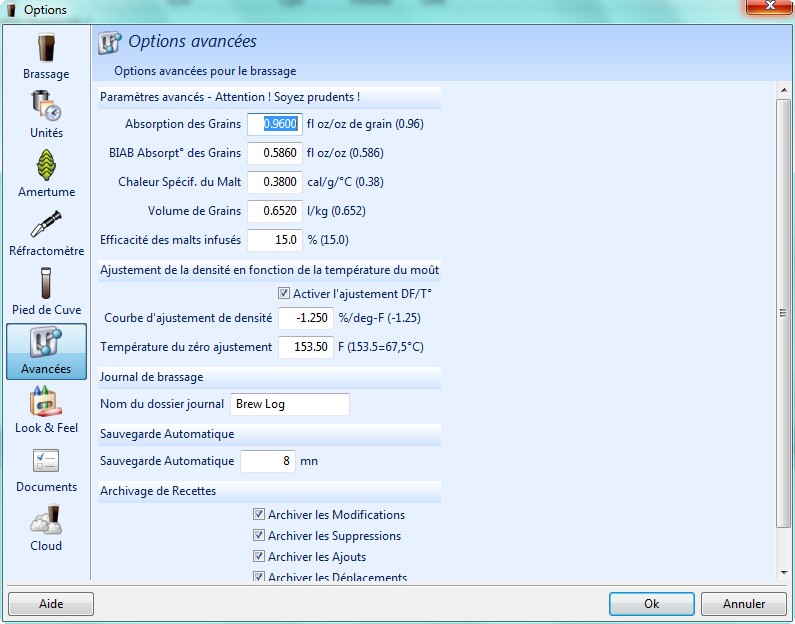Select the Réfractomètre options icon
Screen dimensions: 795x624
pyautogui.click(x=46, y=232)
